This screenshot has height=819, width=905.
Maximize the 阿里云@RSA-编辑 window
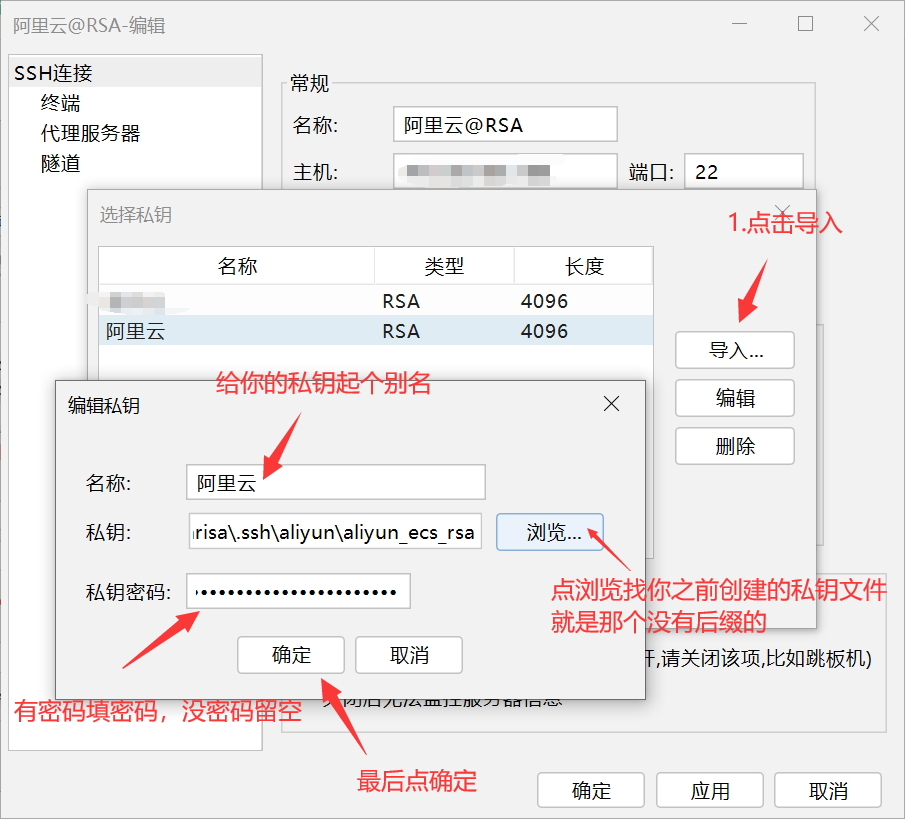click(x=805, y=24)
